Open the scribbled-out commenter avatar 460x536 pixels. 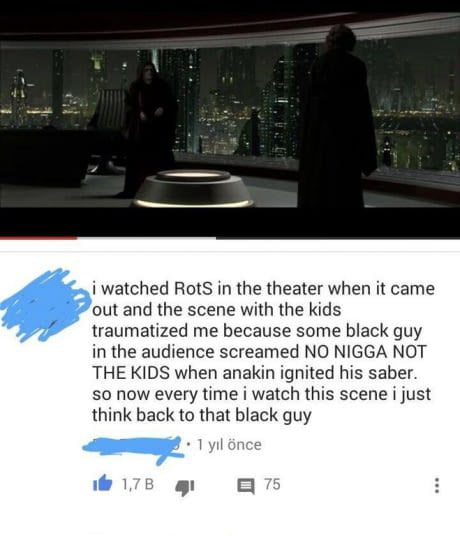(44, 305)
